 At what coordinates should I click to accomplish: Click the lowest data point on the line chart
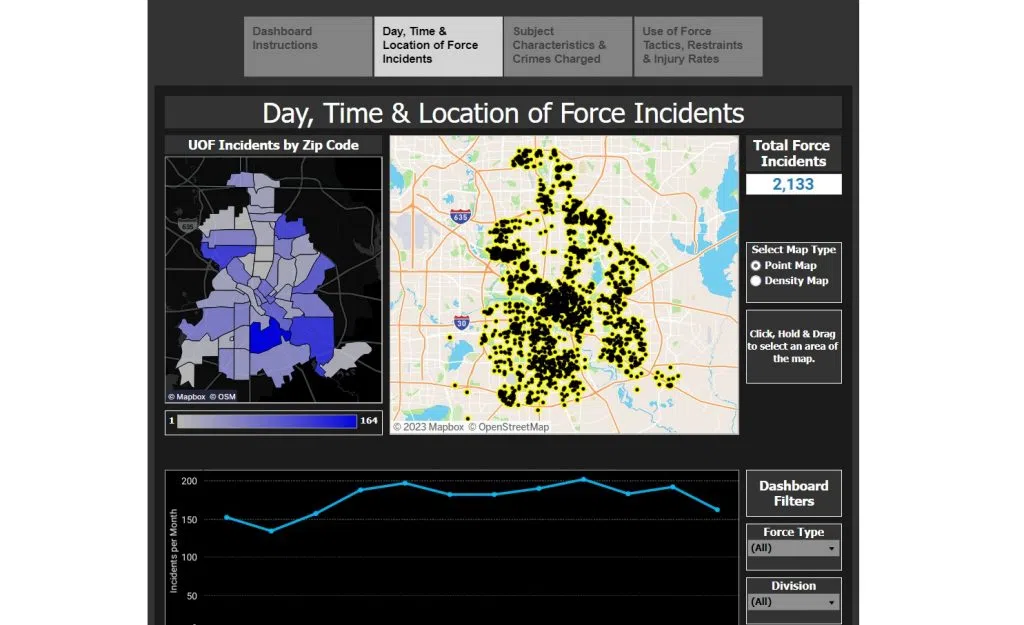pos(271,530)
